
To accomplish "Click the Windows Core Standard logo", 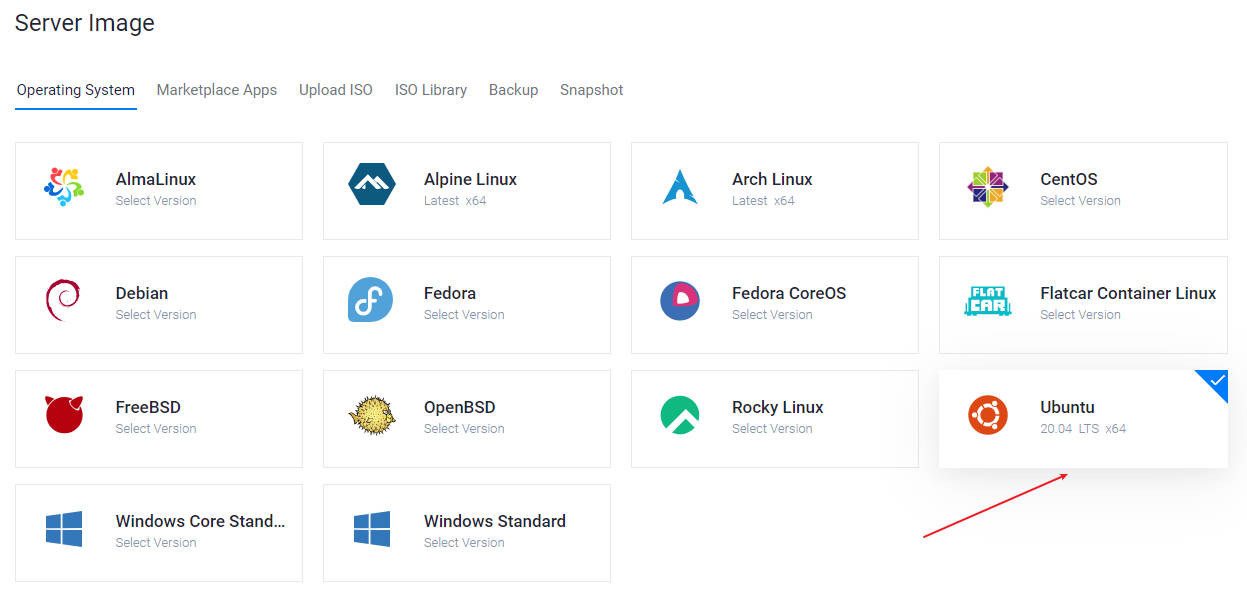I will (64, 529).
